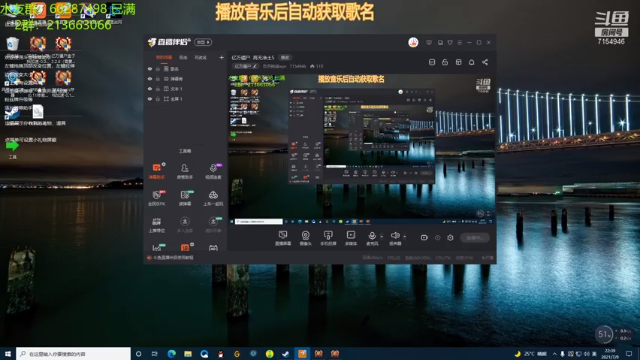The height and width of the screenshot is (360, 640).
Task: Open the user avatar in title bar
Action: 413,42
